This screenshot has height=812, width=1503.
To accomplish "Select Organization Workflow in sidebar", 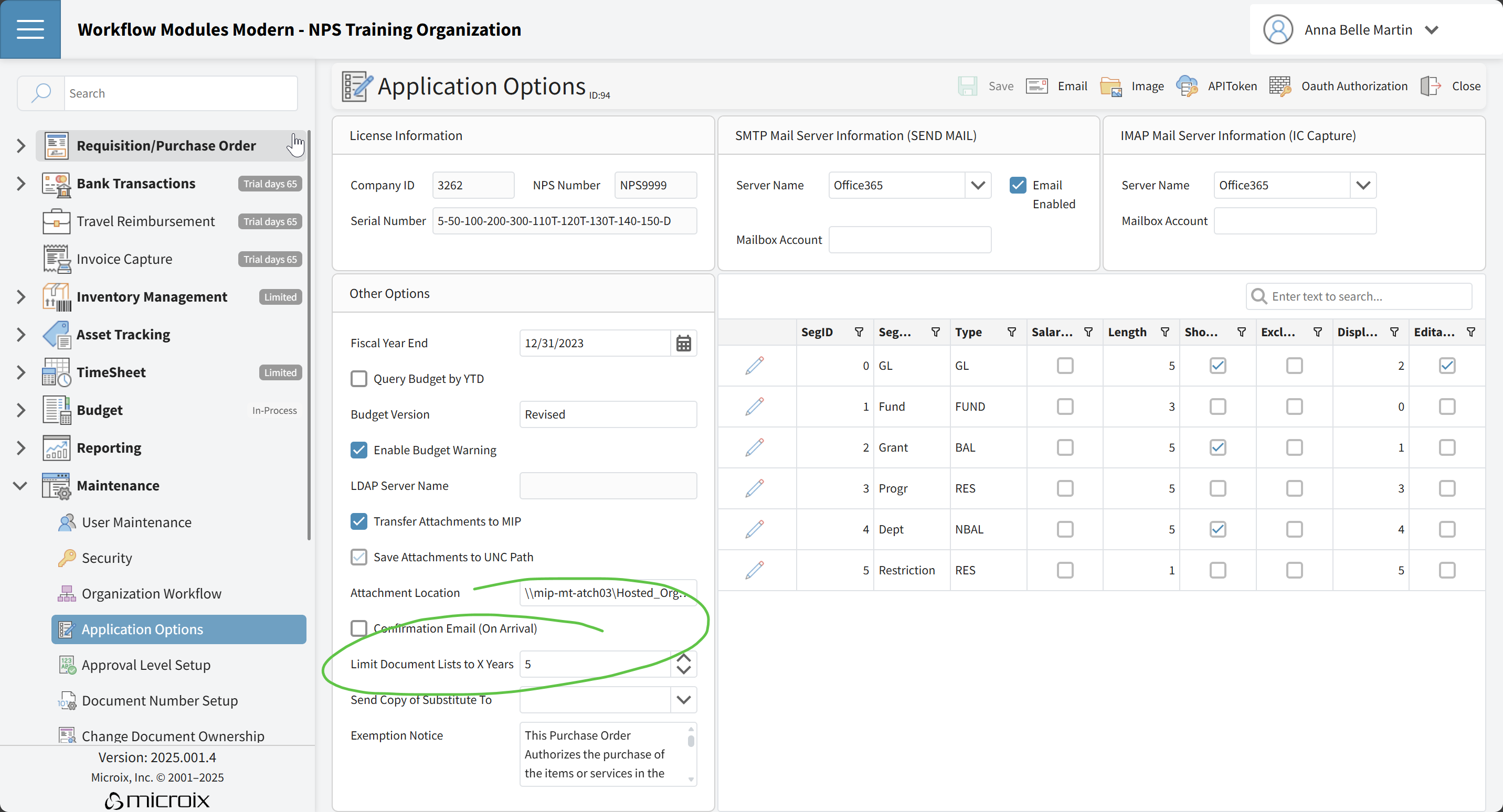I will pyautogui.click(x=151, y=593).
